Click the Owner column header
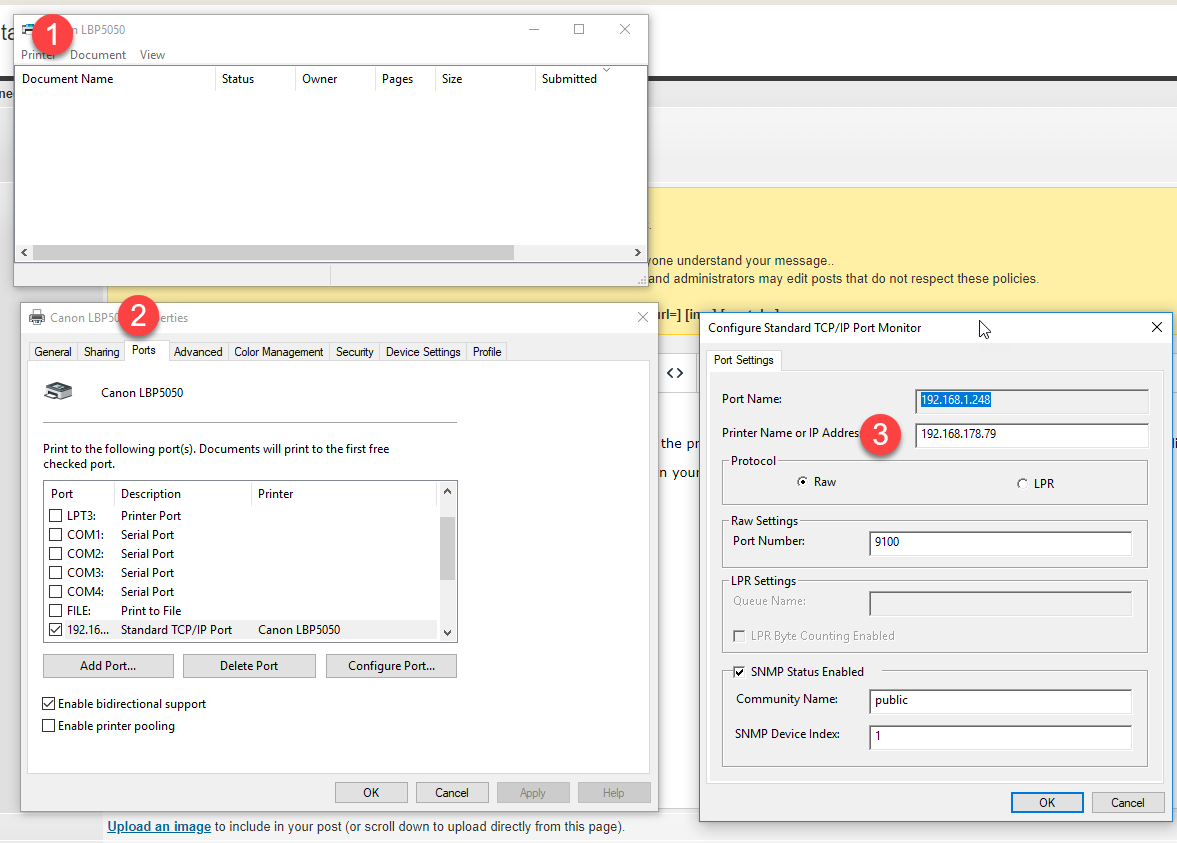 [336, 79]
